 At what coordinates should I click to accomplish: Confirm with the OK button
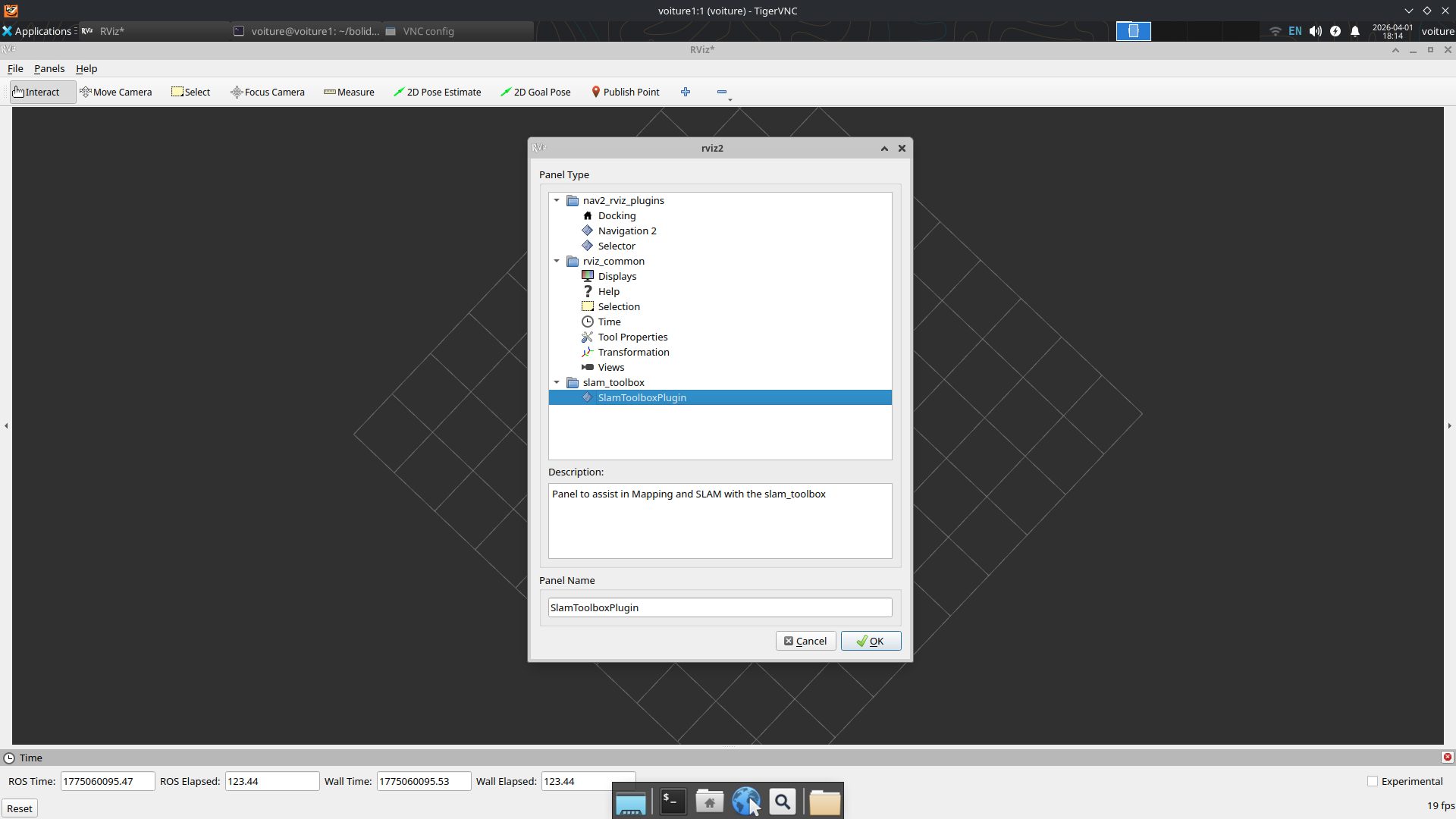pyautogui.click(x=871, y=640)
